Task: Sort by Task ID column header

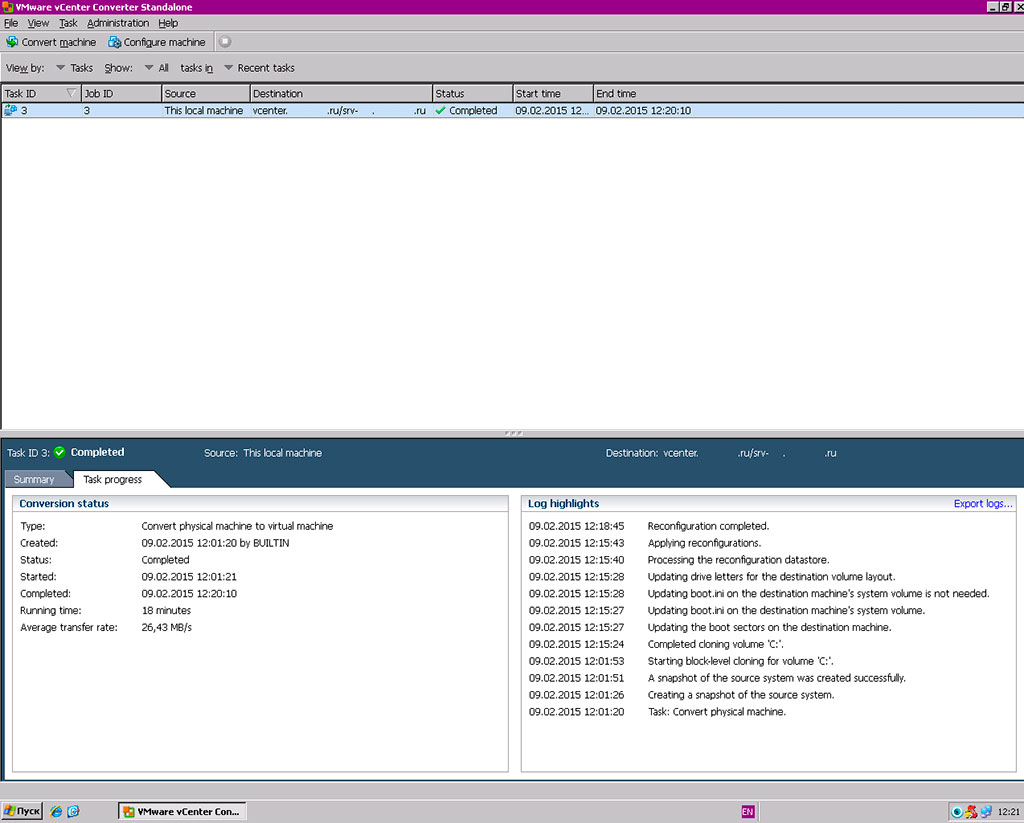Action: point(40,93)
